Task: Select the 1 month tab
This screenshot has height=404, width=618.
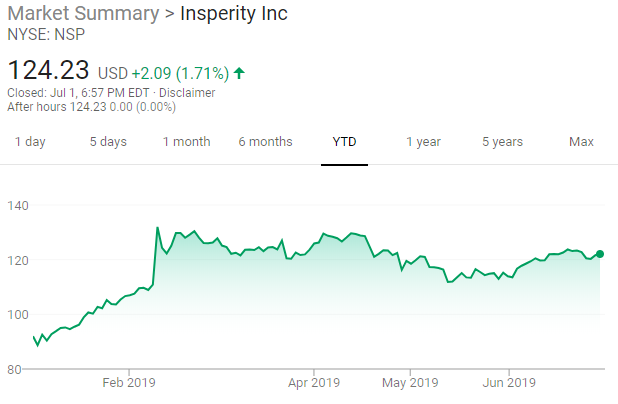Action: point(187,142)
